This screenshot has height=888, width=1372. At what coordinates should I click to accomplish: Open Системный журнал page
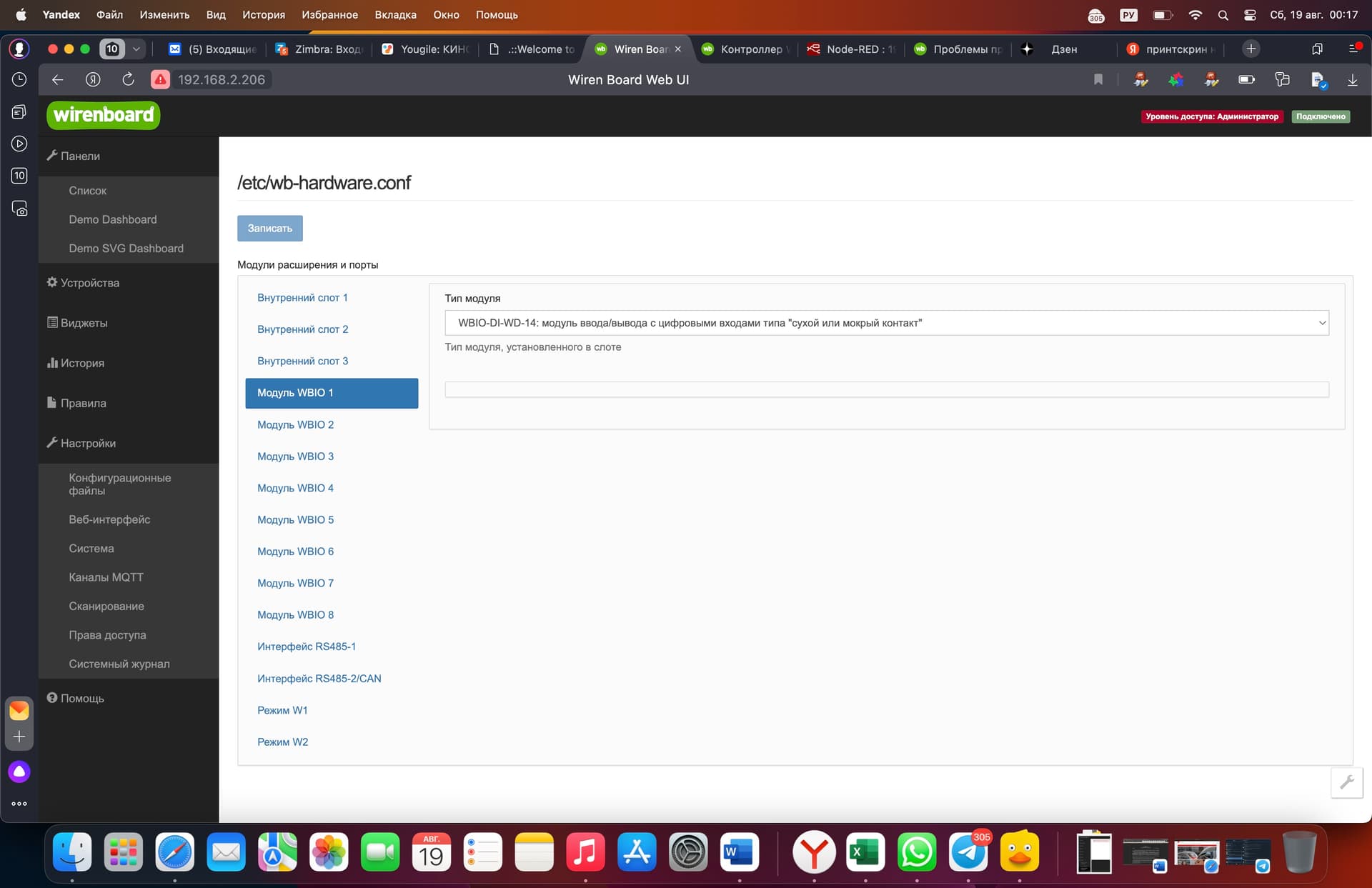pos(119,664)
